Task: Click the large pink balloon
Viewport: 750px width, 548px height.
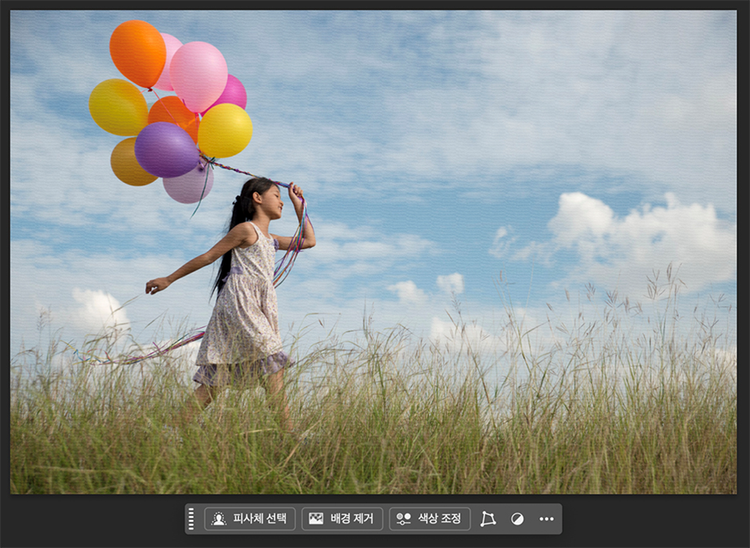Action: (199, 74)
